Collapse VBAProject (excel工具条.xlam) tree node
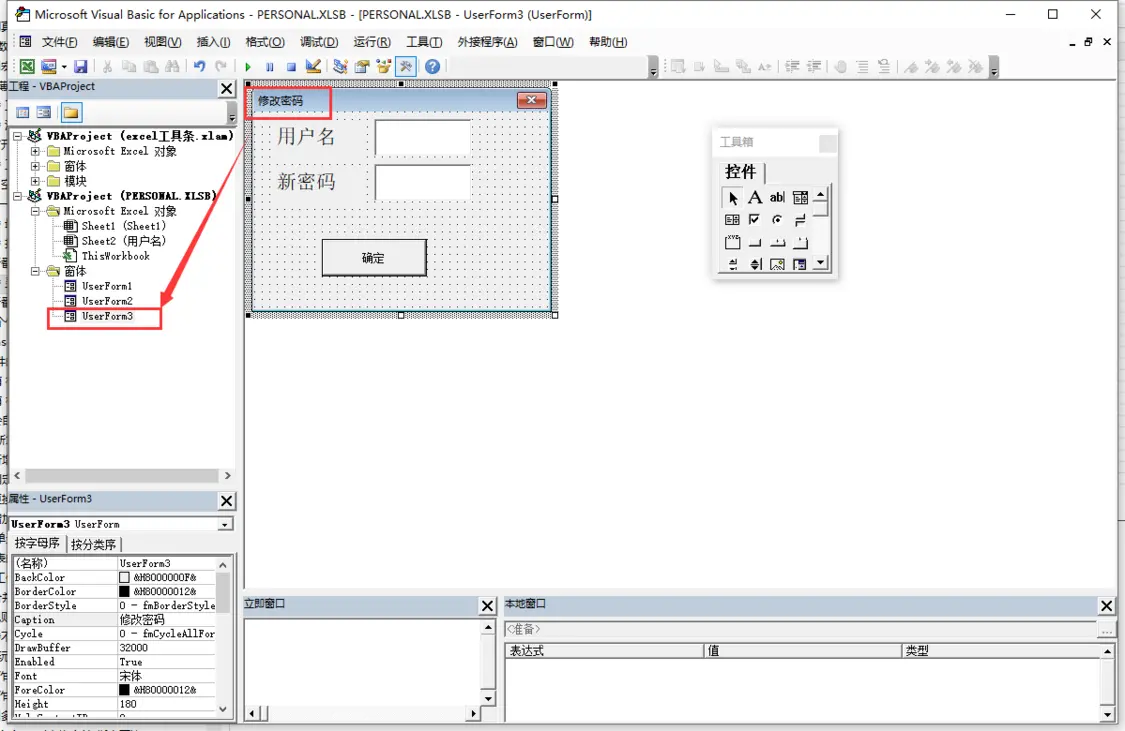The width and height of the screenshot is (1125, 731). click(18, 136)
